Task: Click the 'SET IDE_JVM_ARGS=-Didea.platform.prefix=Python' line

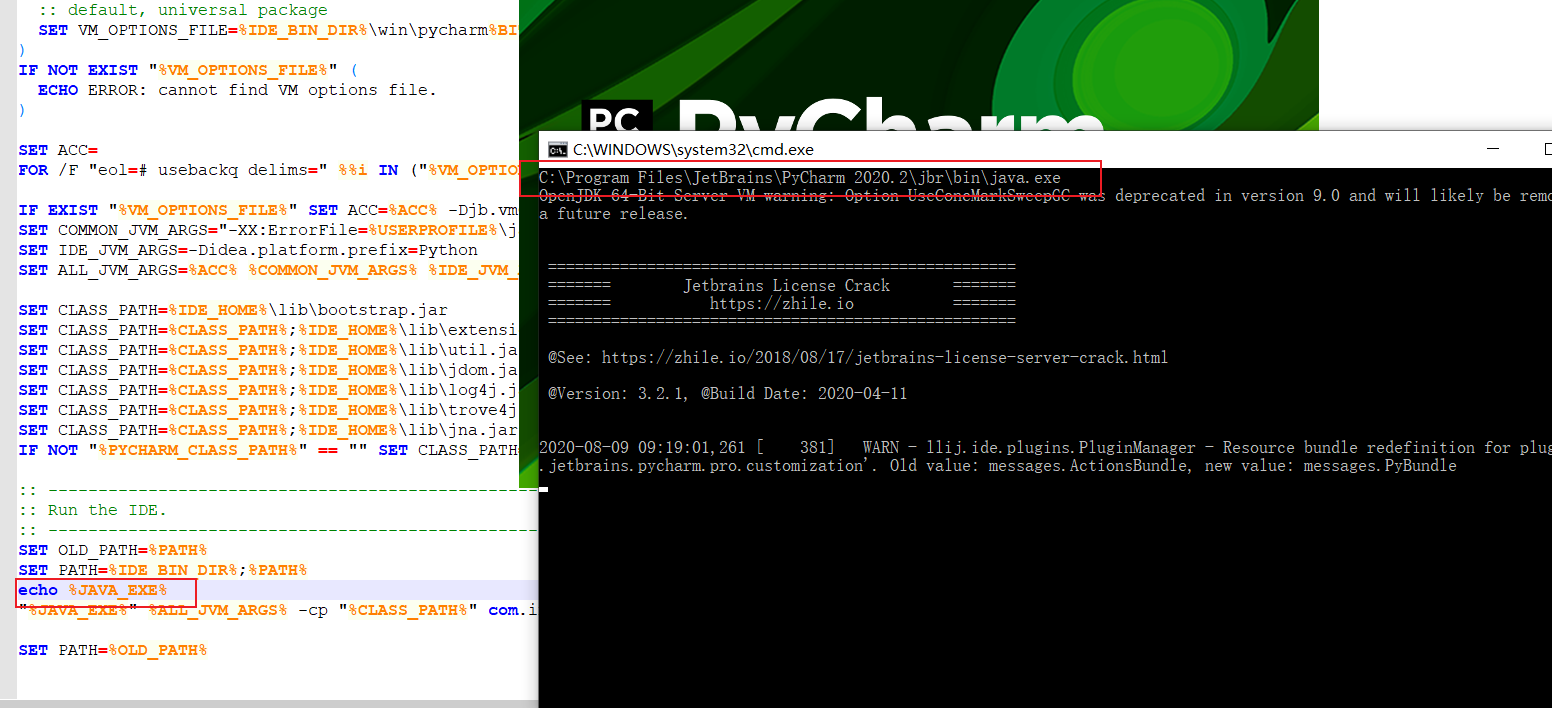Action: coord(248,250)
